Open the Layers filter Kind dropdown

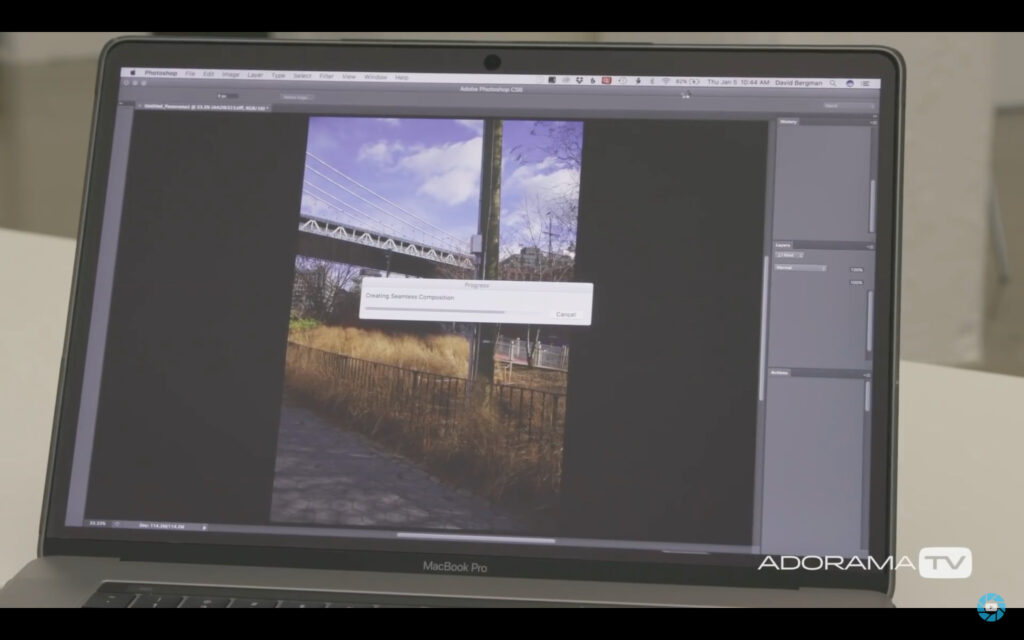tap(789, 256)
